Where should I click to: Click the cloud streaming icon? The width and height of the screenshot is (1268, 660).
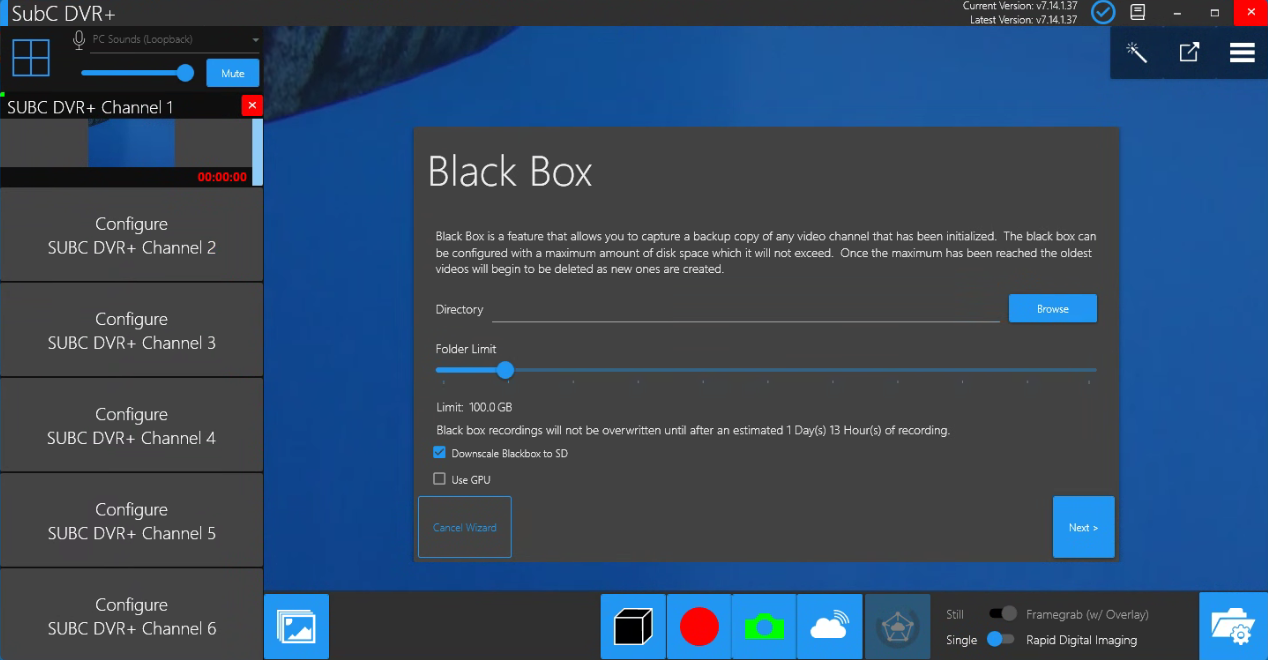click(x=830, y=627)
